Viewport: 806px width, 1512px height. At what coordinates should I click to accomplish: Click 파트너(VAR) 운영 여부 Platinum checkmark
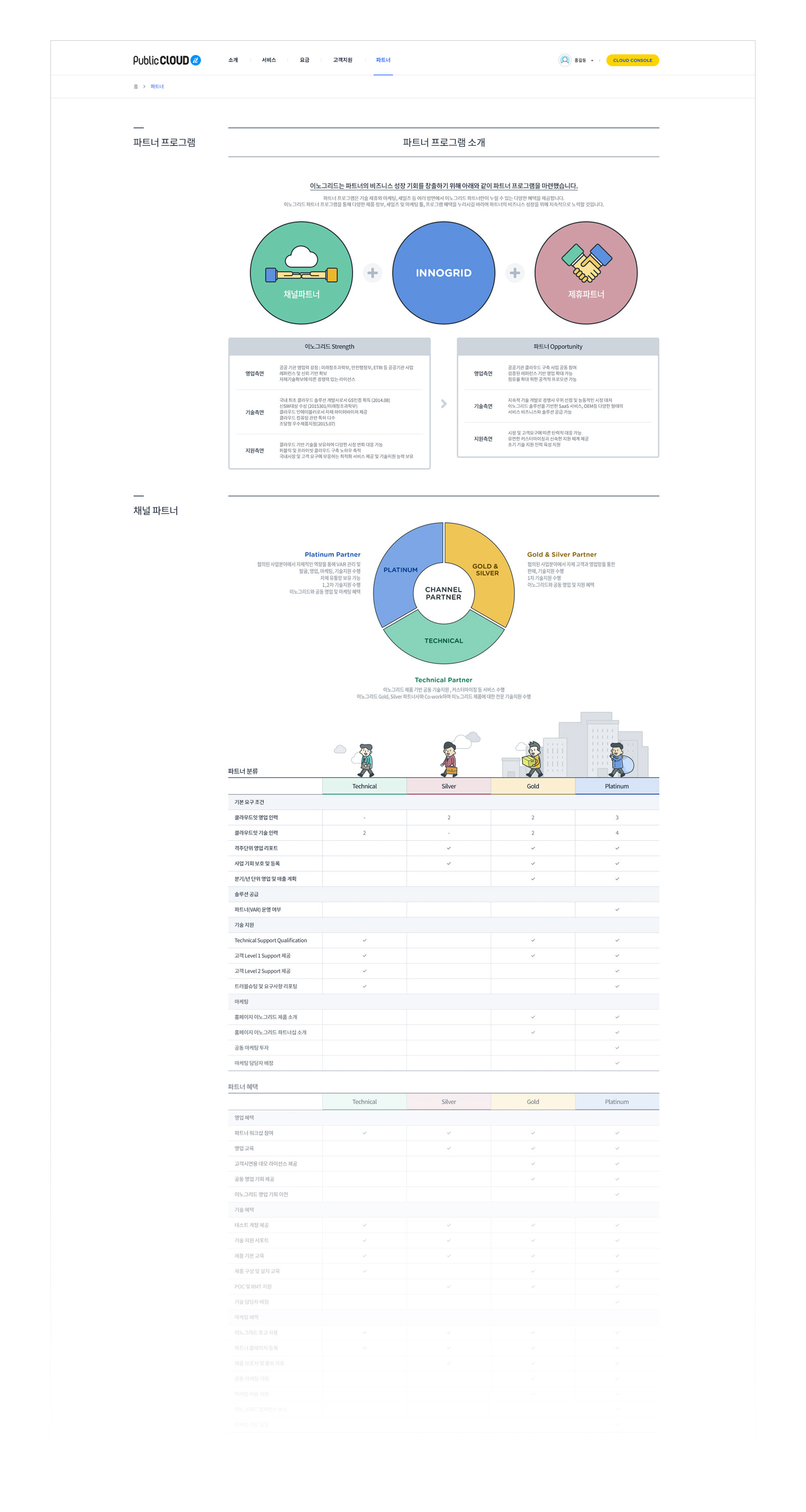point(617,909)
